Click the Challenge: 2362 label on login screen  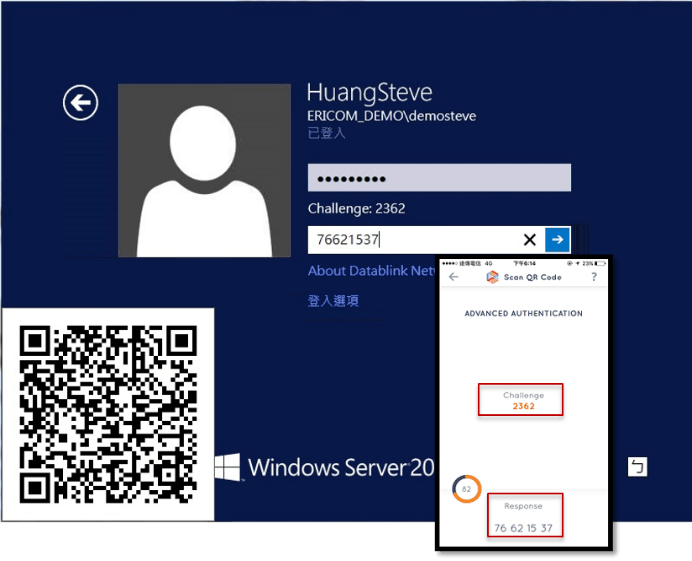pyautogui.click(x=356, y=208)
